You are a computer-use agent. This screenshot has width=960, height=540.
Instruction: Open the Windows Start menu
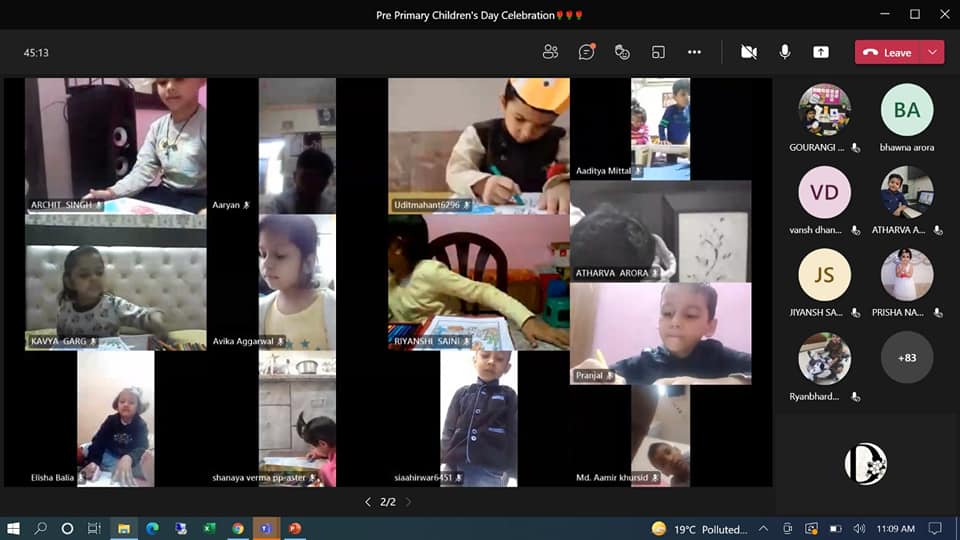[x=13, y=528]
